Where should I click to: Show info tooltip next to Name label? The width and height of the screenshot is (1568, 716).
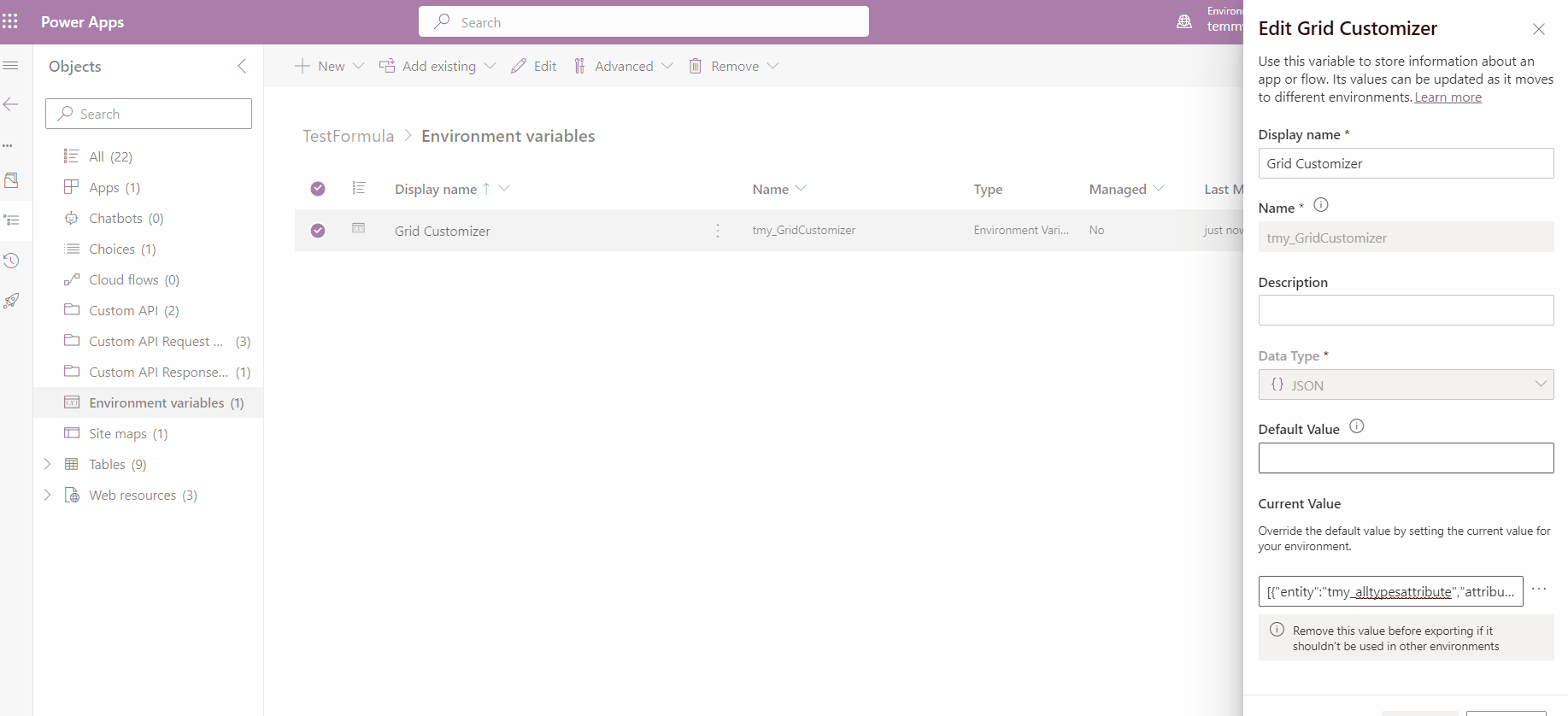1320,205
